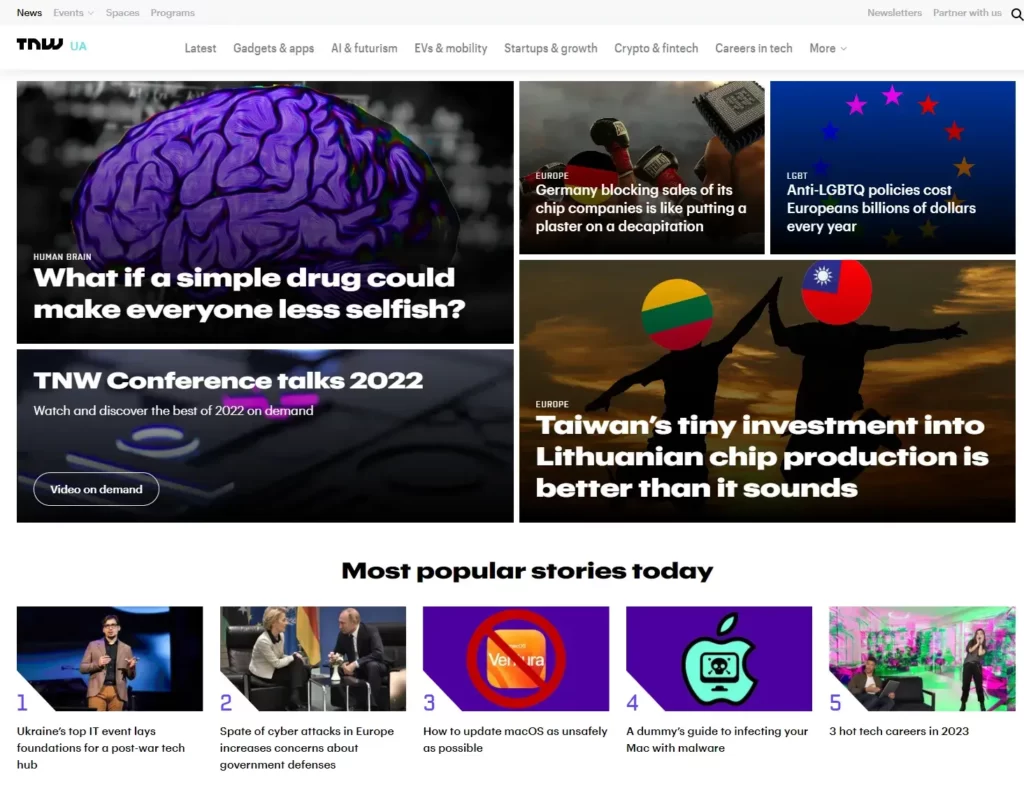Open the Latest section
Screen dimensions: 1024x793
200,48
